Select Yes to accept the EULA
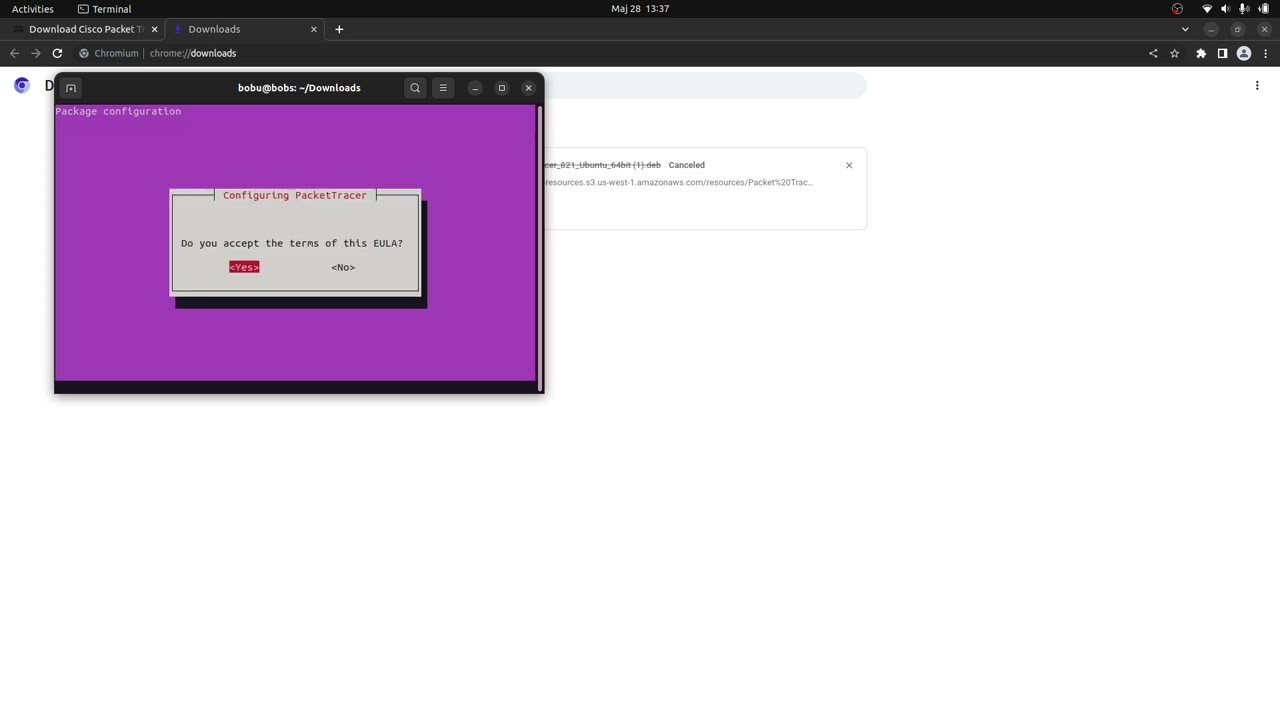The image size is (1280, 720). pos(244,267)
